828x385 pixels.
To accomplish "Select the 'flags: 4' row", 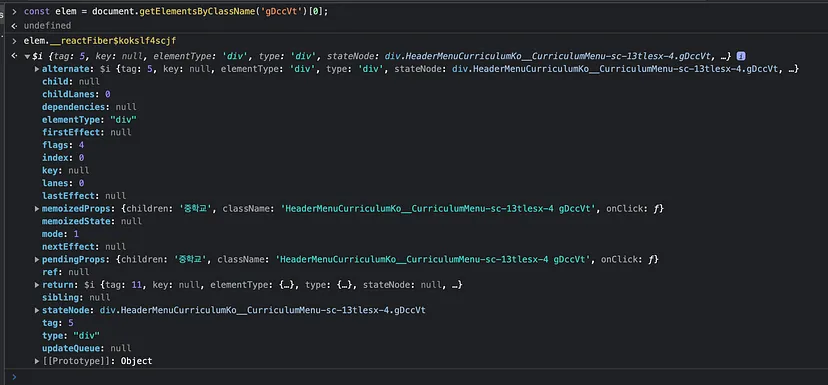I will tap(63, 145).
